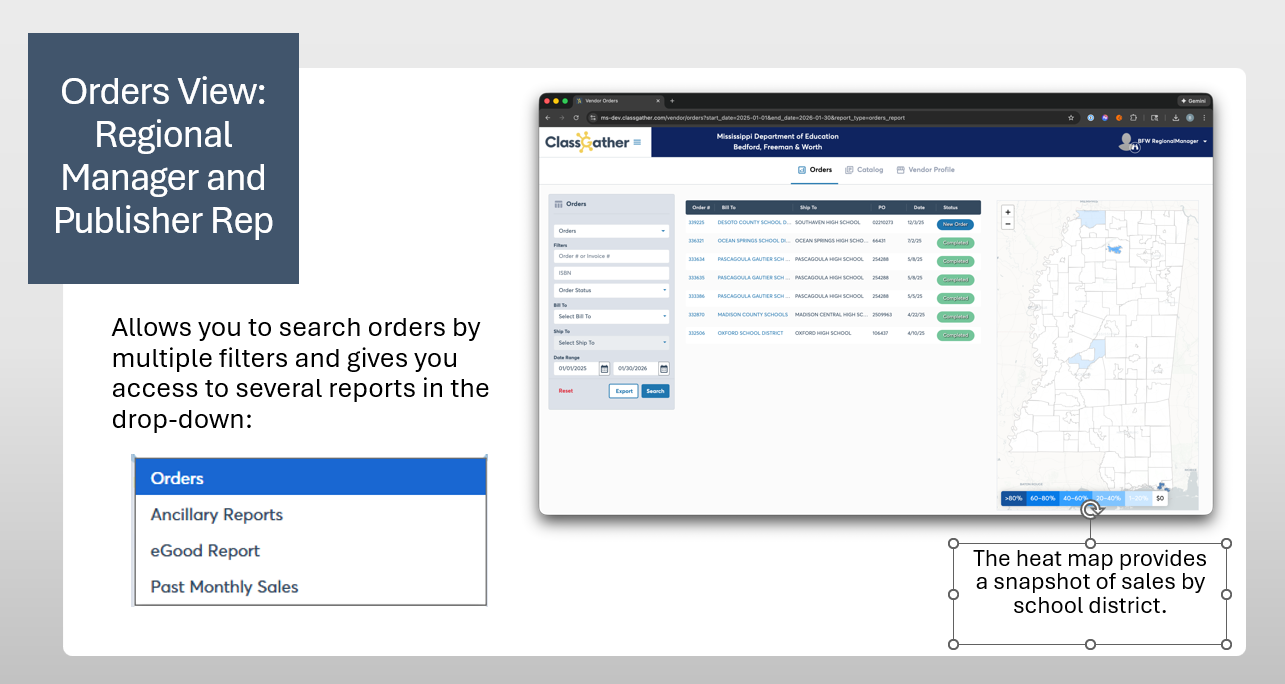Zoom out on the heat map
This screenshot has width=1285, height=684.
click(1007, 224)
